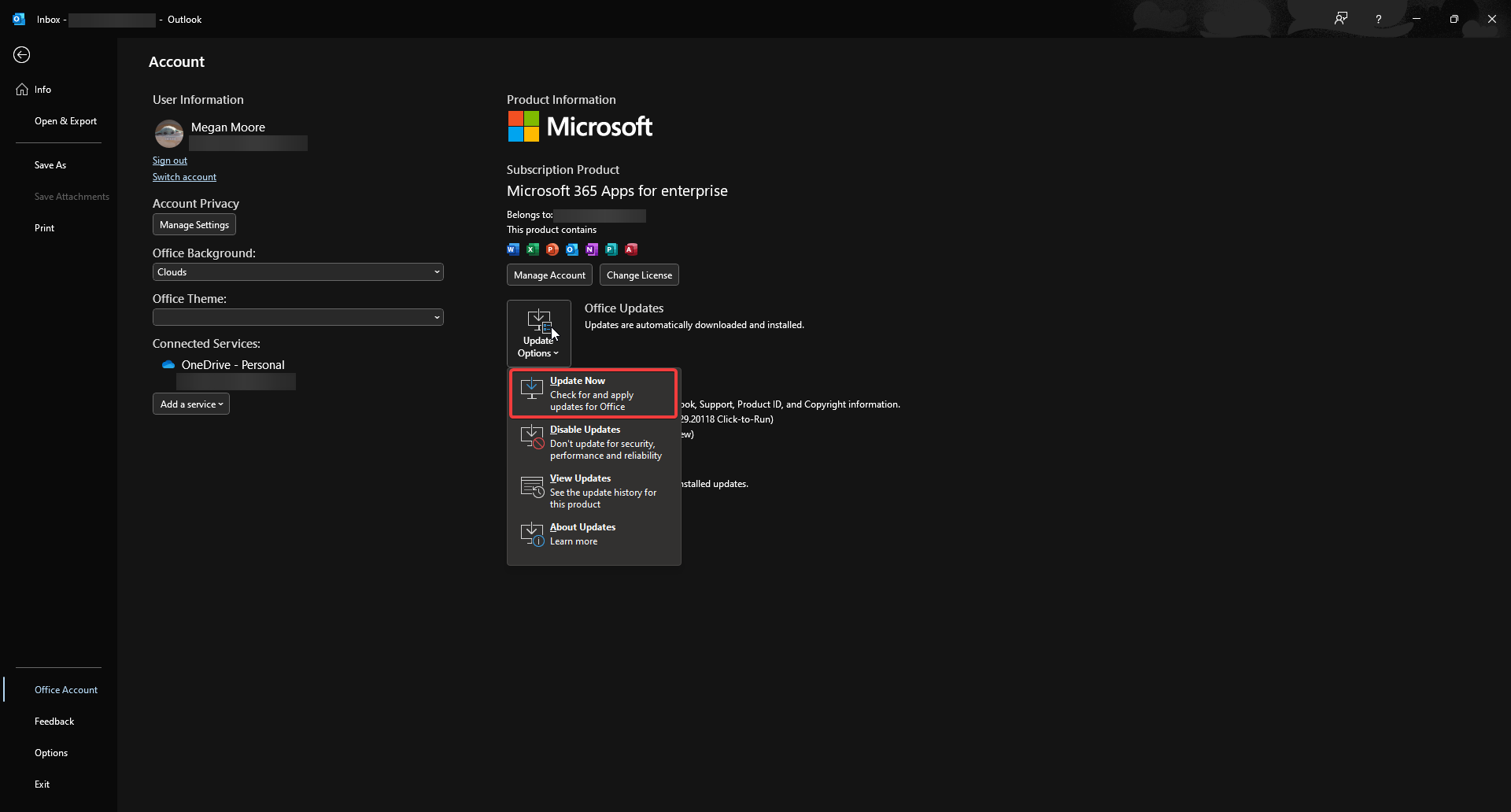Image resolution: width=1511 pixels, height=812 pixels.
Task: Choose Disable Updates from the menu
Action: 593,442
